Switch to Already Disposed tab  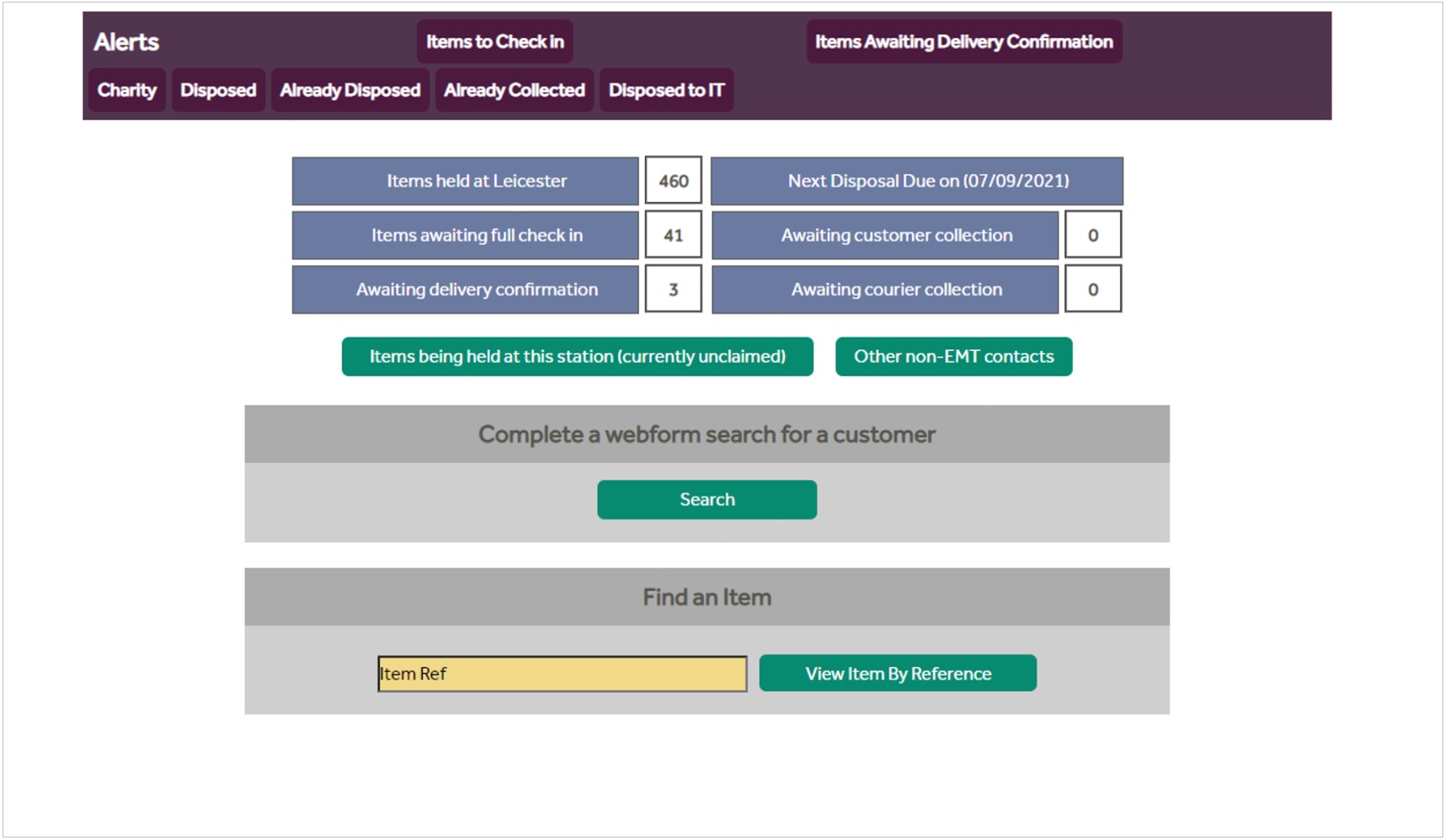[x=349, y=90]
